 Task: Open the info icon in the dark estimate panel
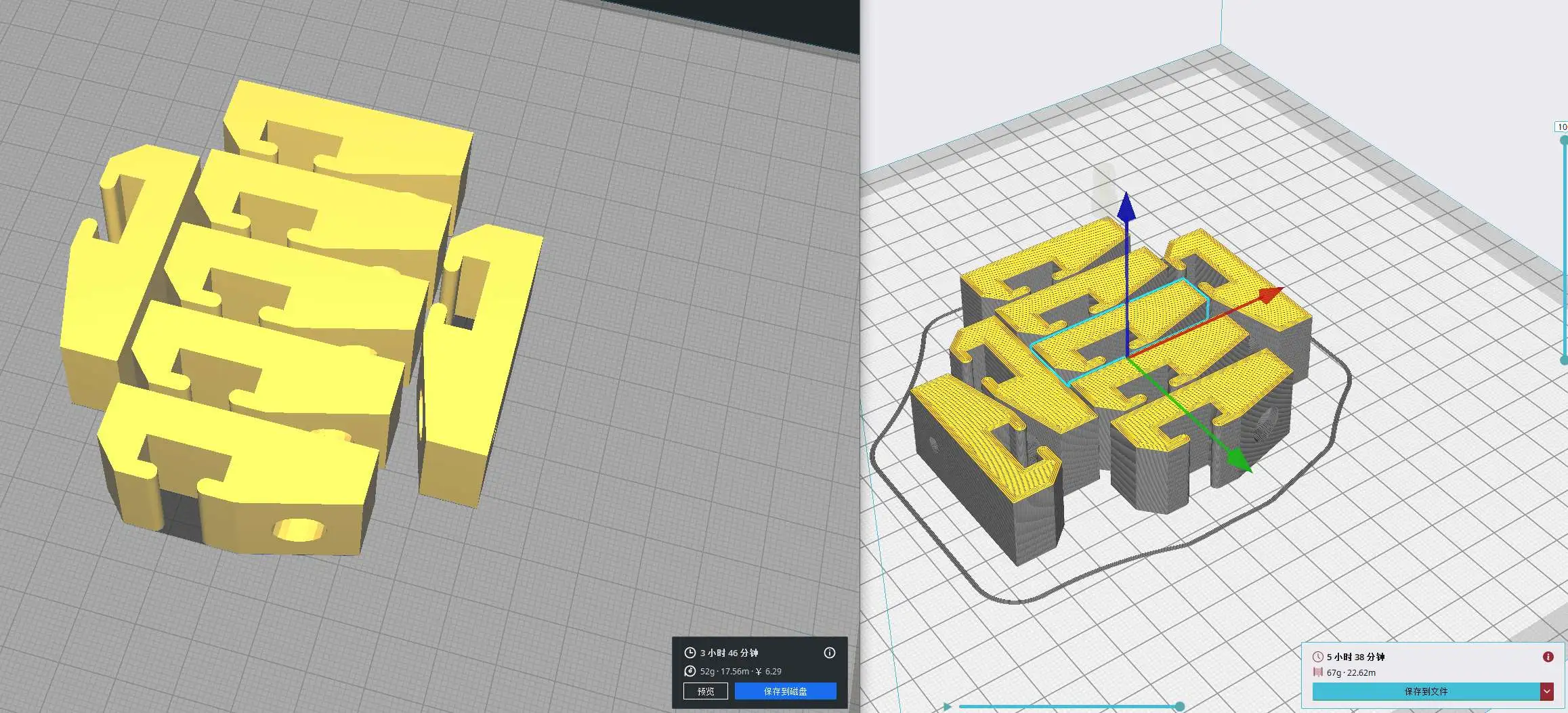829,653
